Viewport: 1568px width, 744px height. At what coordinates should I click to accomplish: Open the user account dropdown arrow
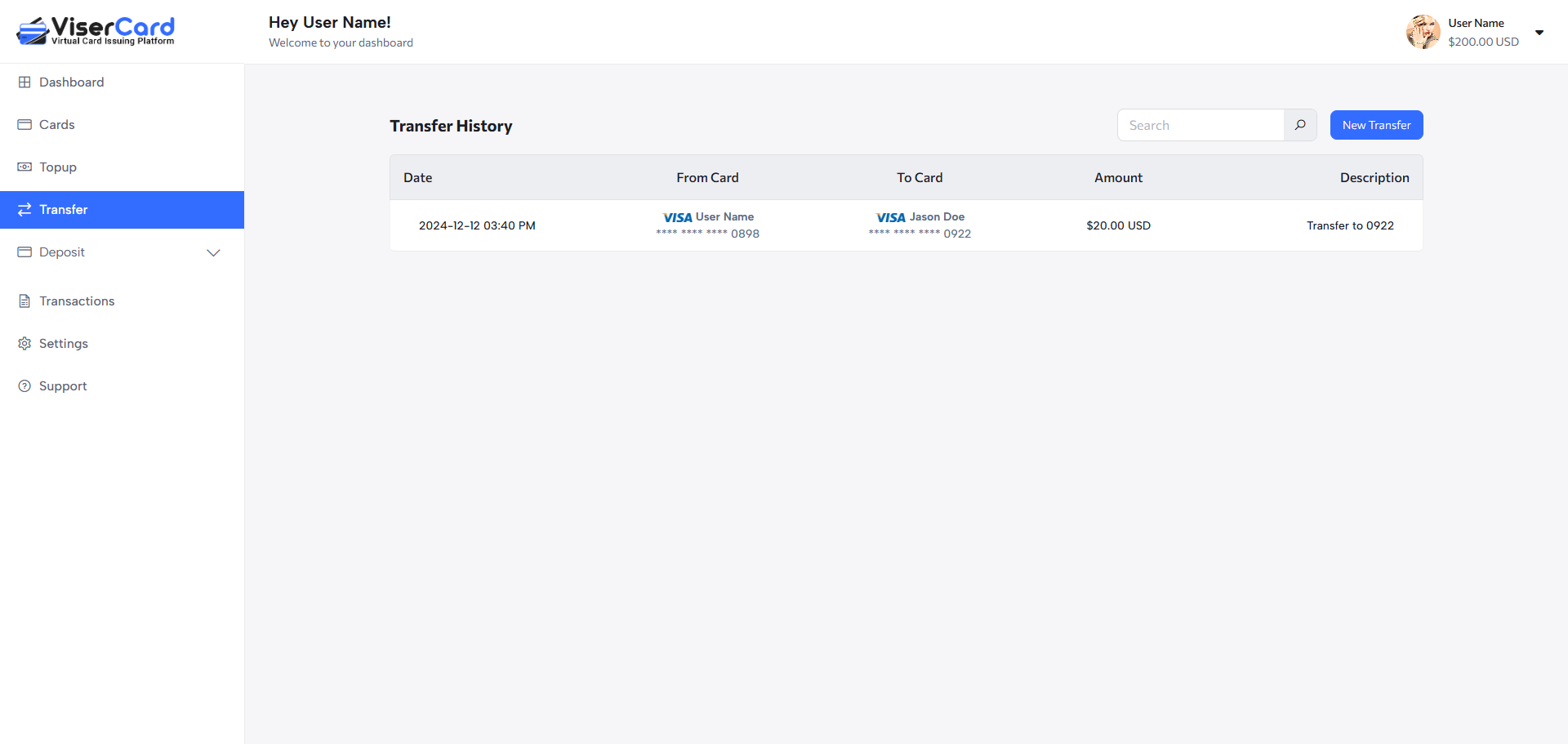pos(1539,33)
